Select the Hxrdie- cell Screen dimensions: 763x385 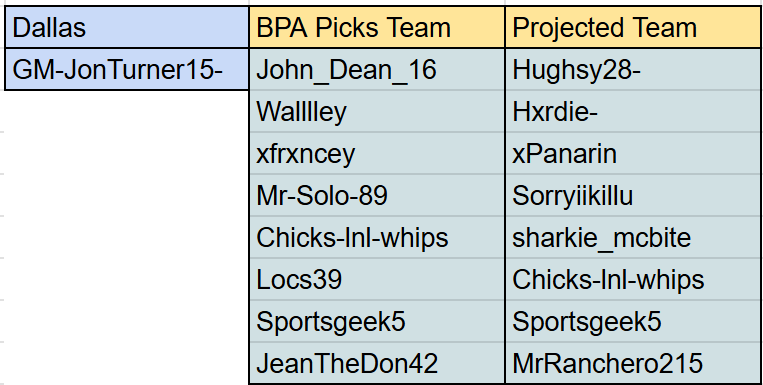point(633,111)
